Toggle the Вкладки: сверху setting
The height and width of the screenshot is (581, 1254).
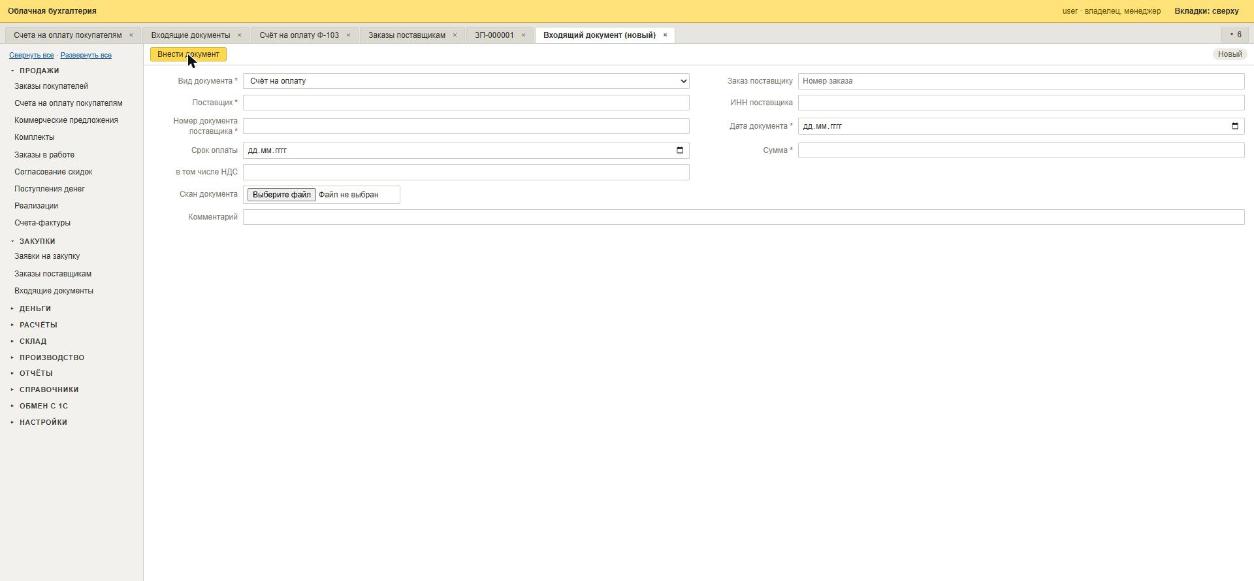[1206, 11]
